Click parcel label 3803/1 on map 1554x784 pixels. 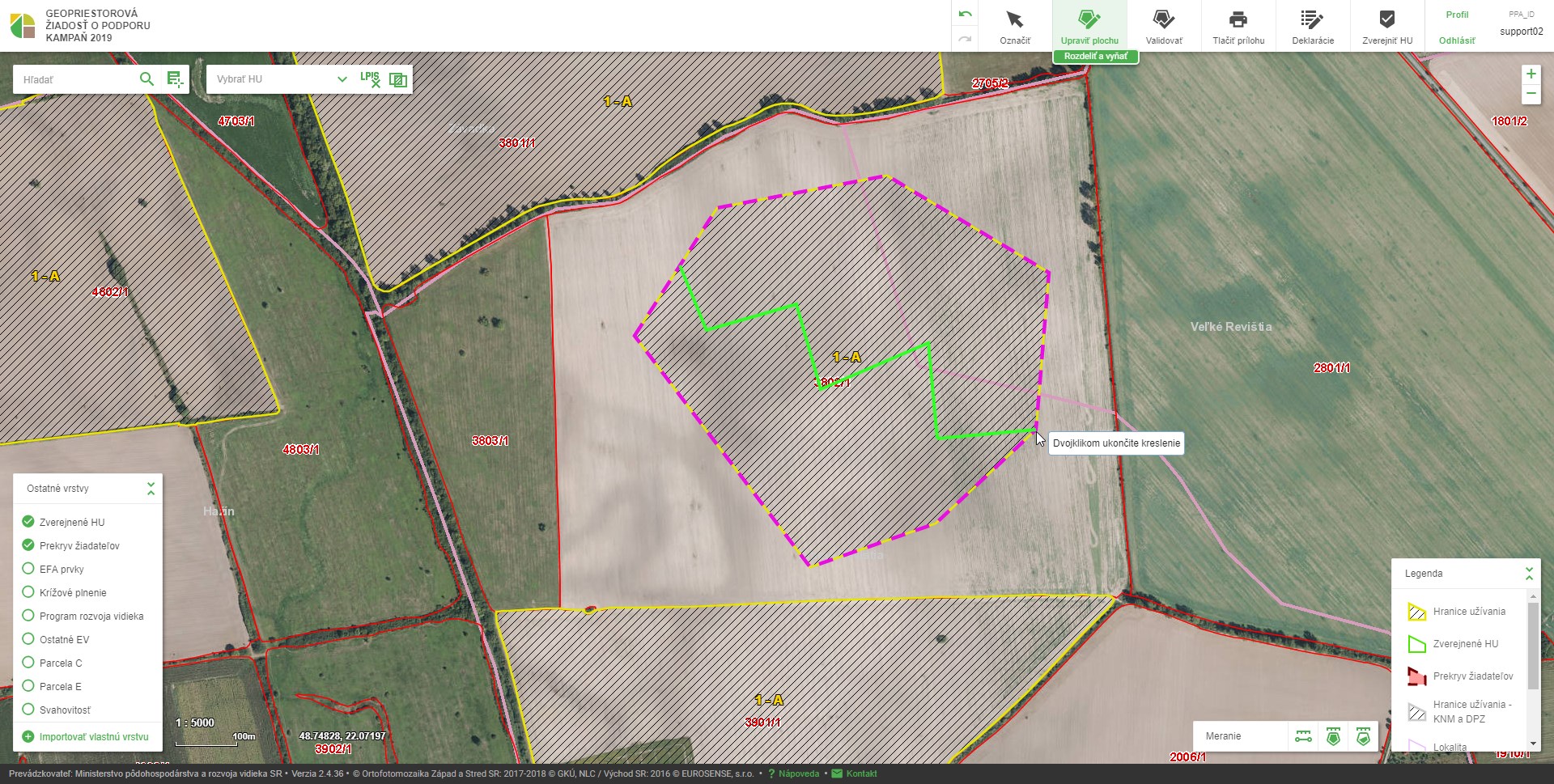coord(490,441)
